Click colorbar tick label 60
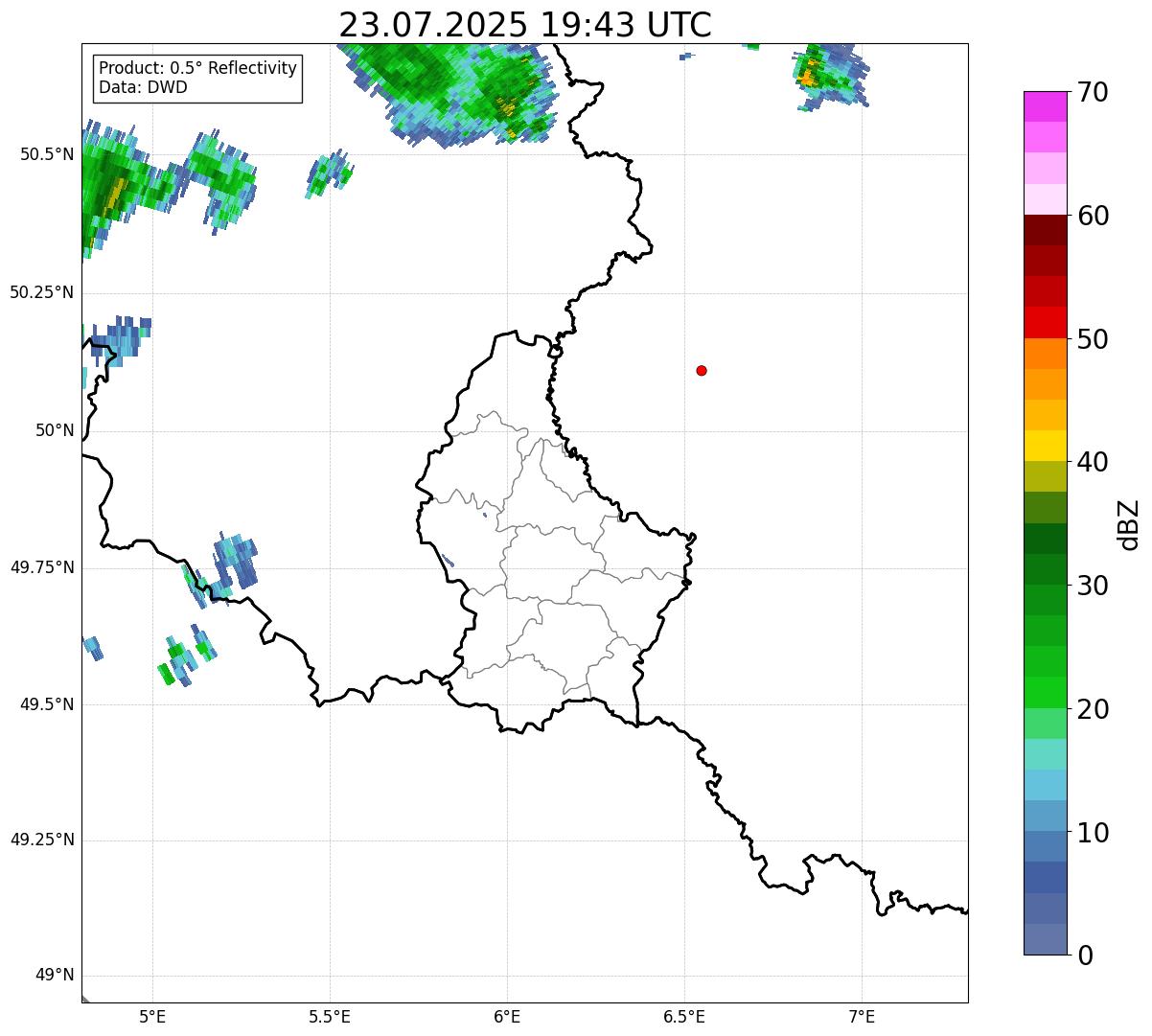 click(1093, 216)
